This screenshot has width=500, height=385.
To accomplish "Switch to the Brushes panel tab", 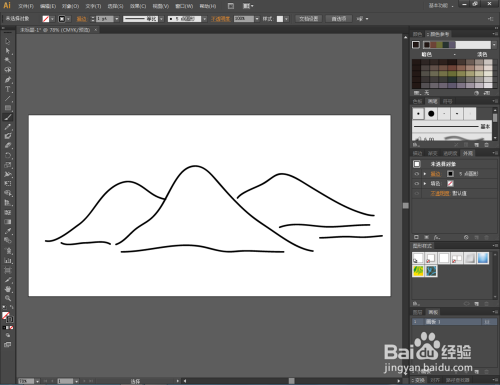I will click(x=433, y=101).
